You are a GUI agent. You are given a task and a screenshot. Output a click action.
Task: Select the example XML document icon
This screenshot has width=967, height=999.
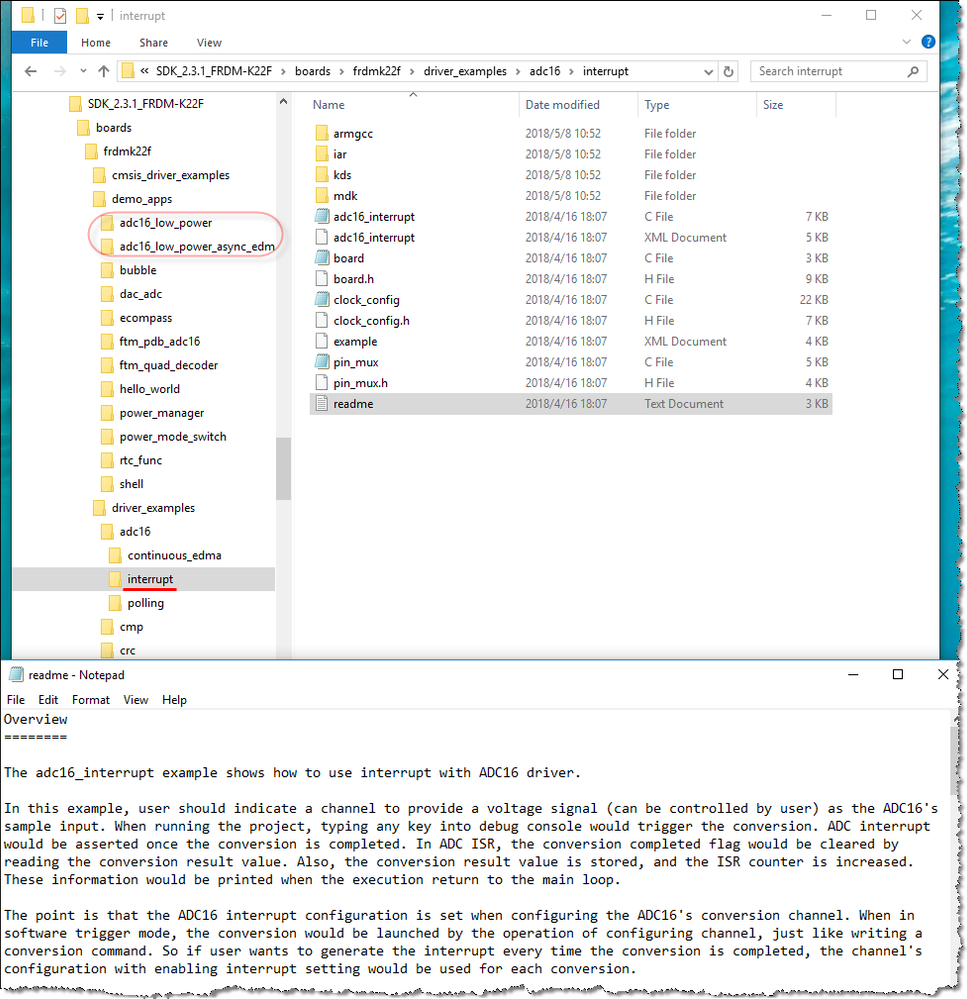pos(322,341)
